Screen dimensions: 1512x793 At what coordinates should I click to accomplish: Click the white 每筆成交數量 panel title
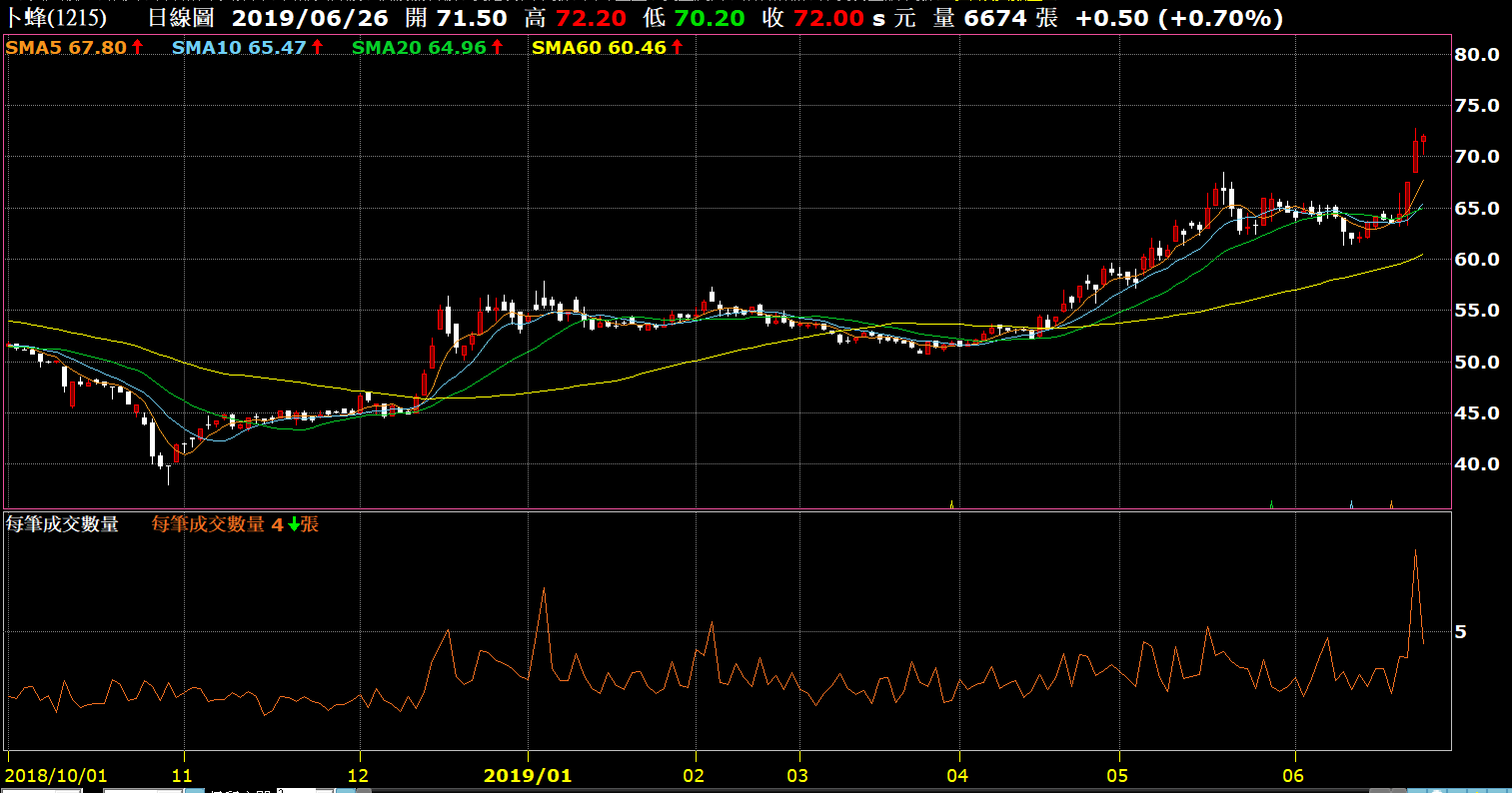pyautogui.click(x=62, y=524)
